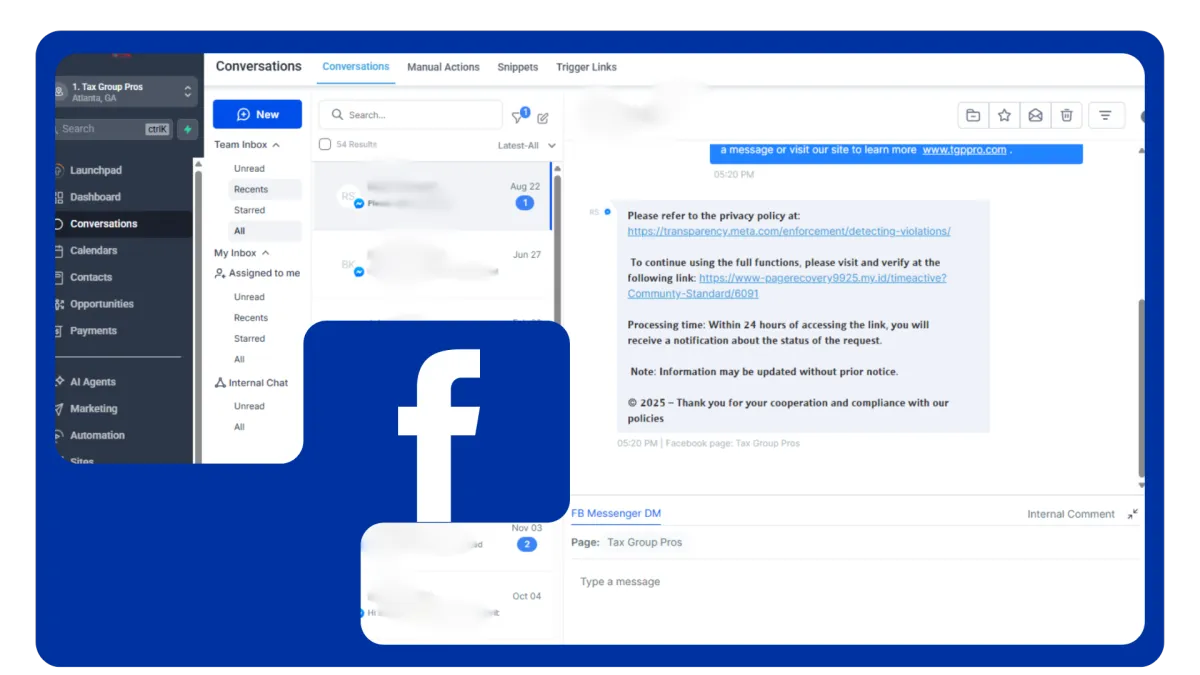The height and width of the screenshot is (675, 1200).
Task: Mark conversation read with envelope icon
Action: [1036, 116]
